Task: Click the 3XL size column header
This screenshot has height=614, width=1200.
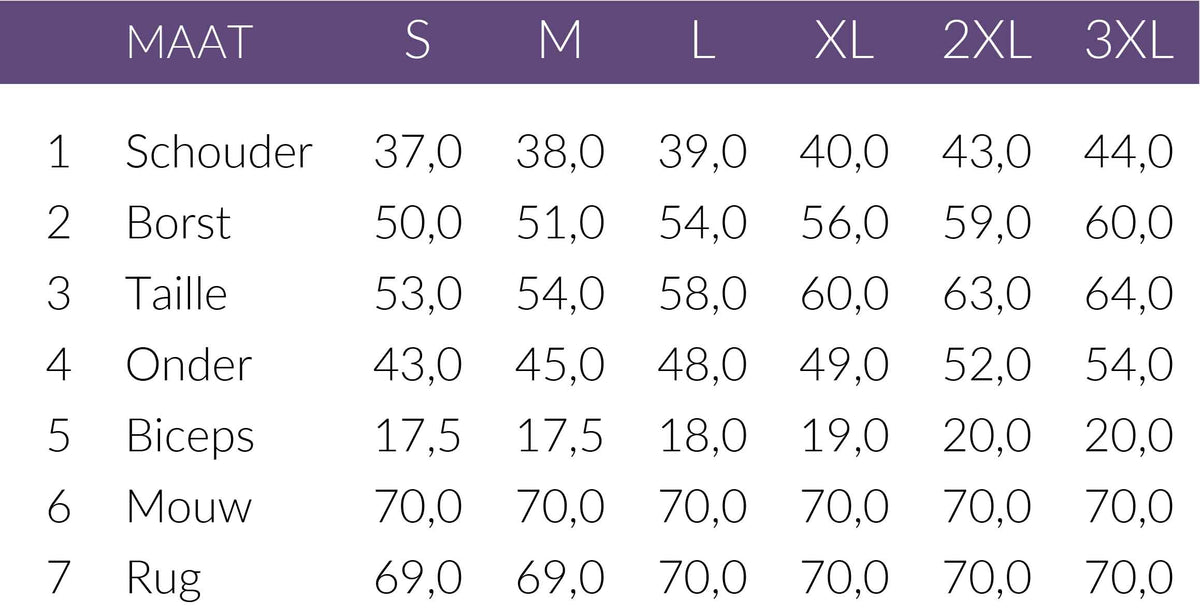Action: coord(1128,42)
